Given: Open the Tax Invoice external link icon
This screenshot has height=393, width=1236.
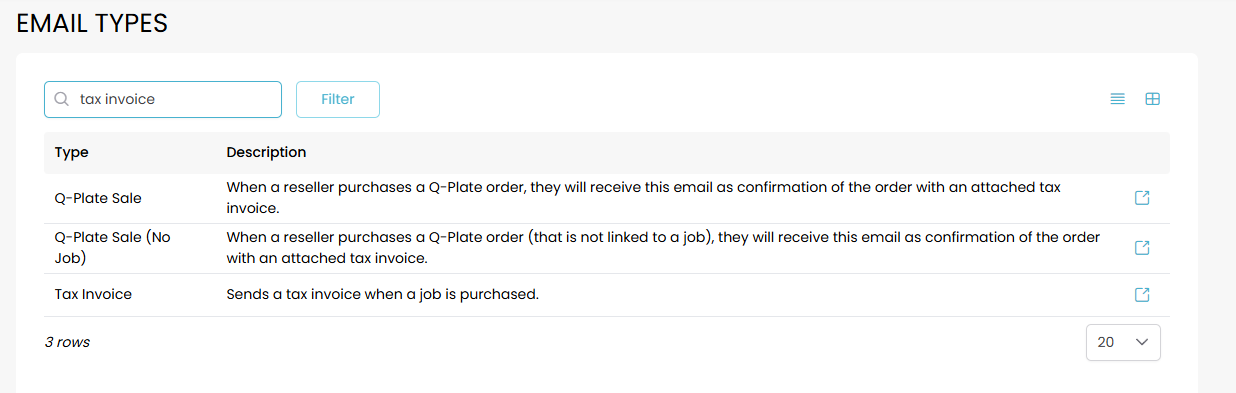Looking at the screenshot, I should (x=1142, y=295).
